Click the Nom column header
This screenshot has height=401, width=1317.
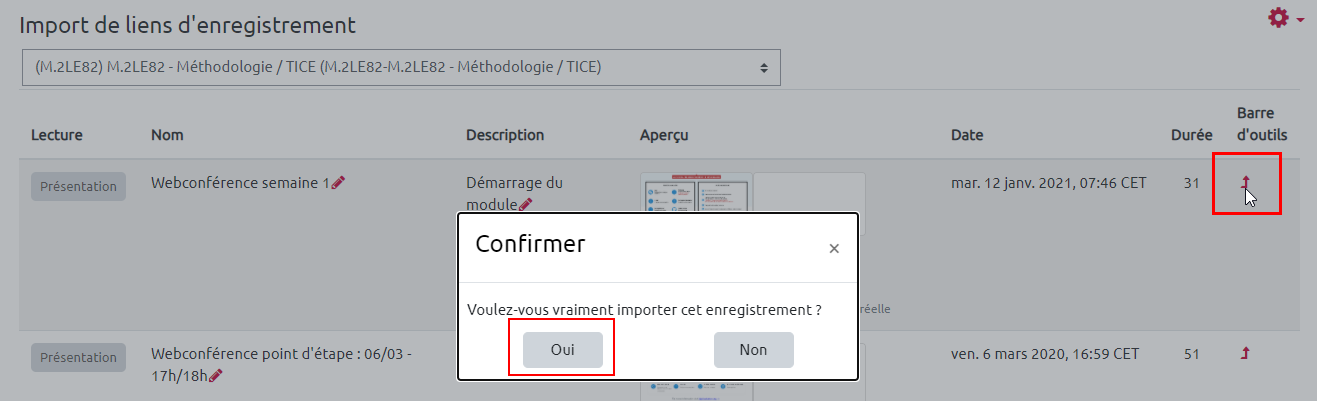[x=167, y=135]
